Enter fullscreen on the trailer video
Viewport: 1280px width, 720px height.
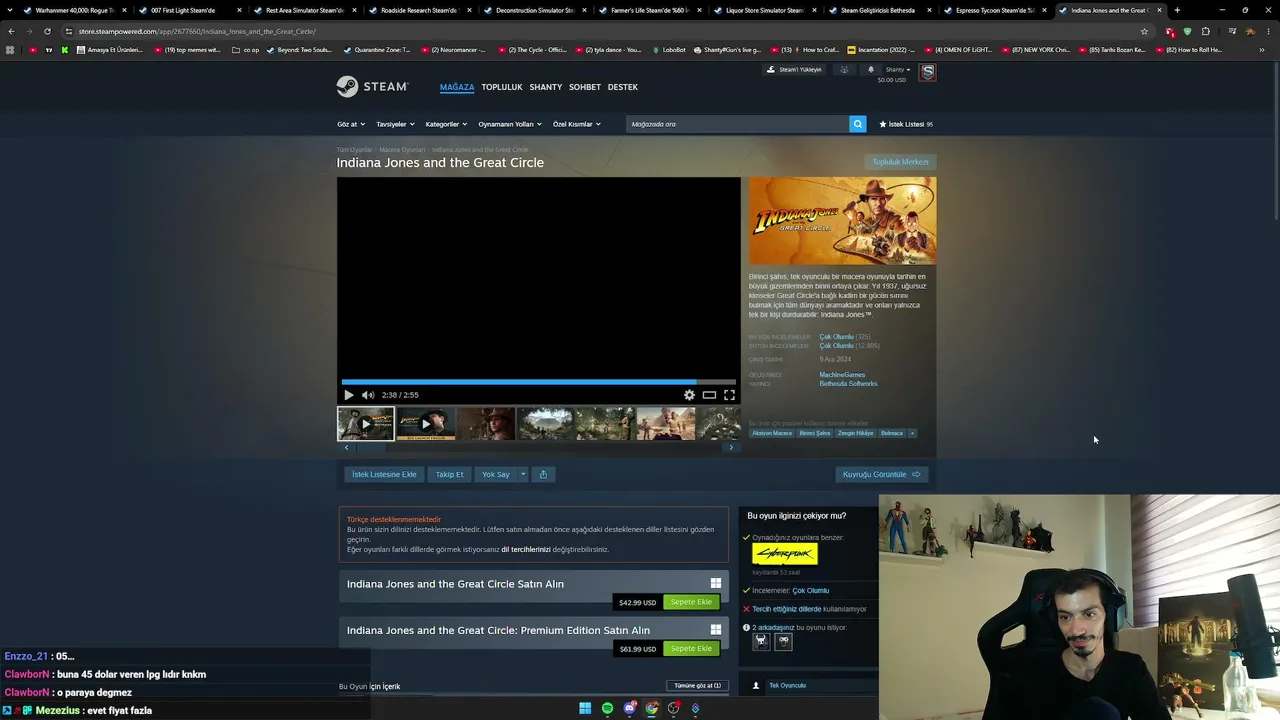pyautogui.click(x=729, y=395)
